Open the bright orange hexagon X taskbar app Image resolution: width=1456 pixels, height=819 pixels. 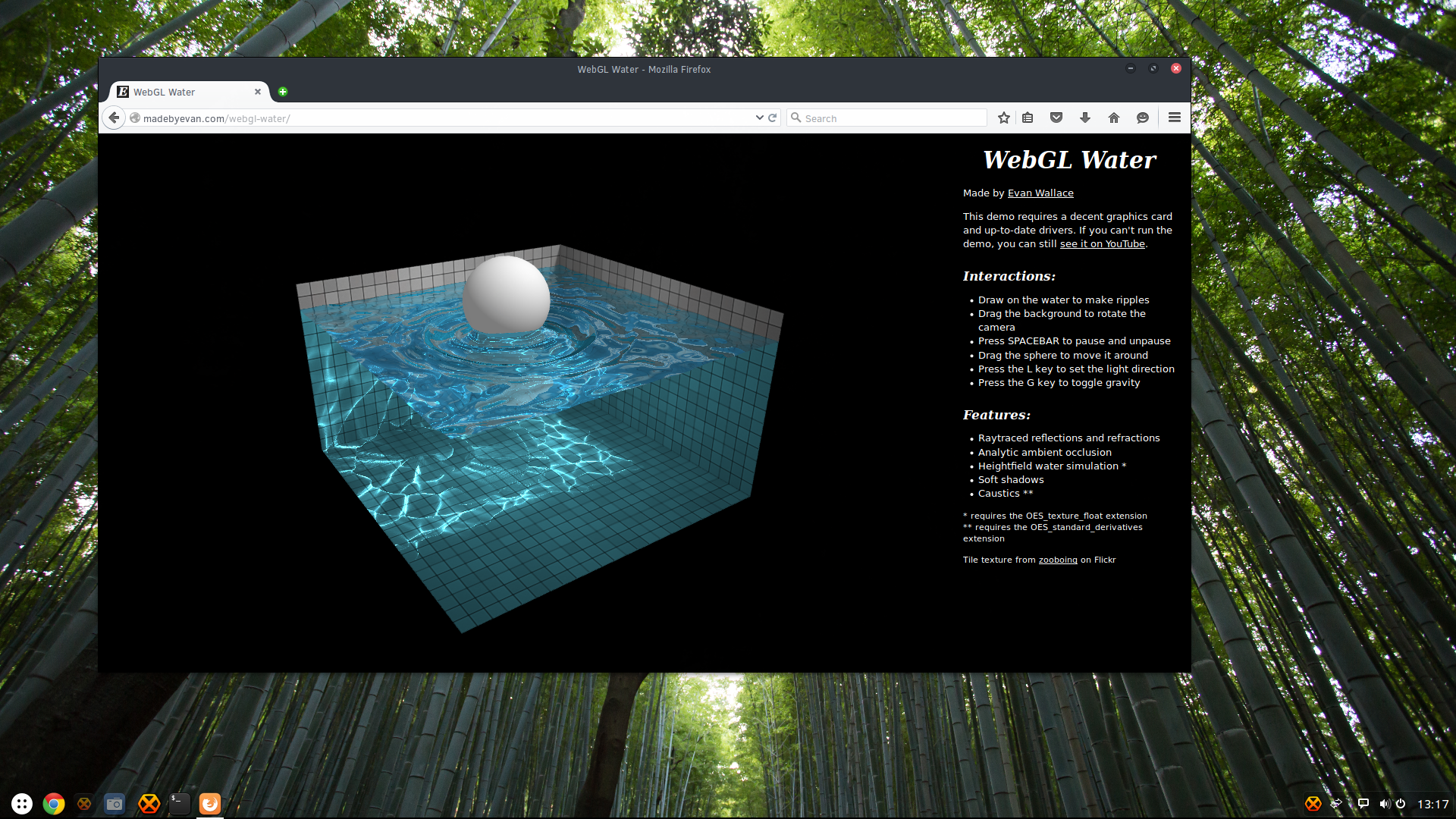[x=149, y=804]
